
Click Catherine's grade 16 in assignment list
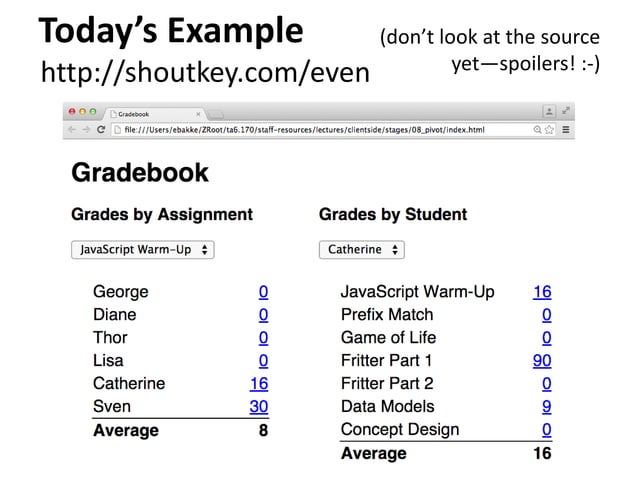259,384
